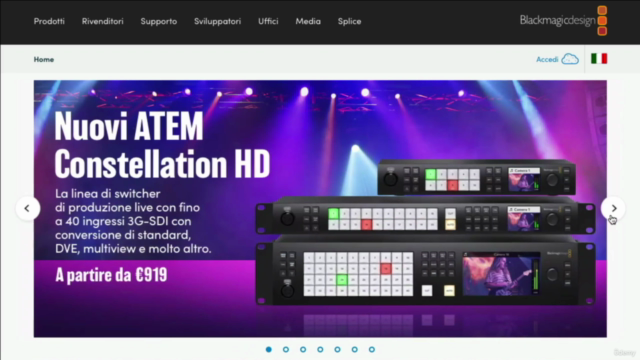The height and width of the screenshot is (360, 640).
Task: Click the Home breadcrumb link
Action: [x=44, y=59]
